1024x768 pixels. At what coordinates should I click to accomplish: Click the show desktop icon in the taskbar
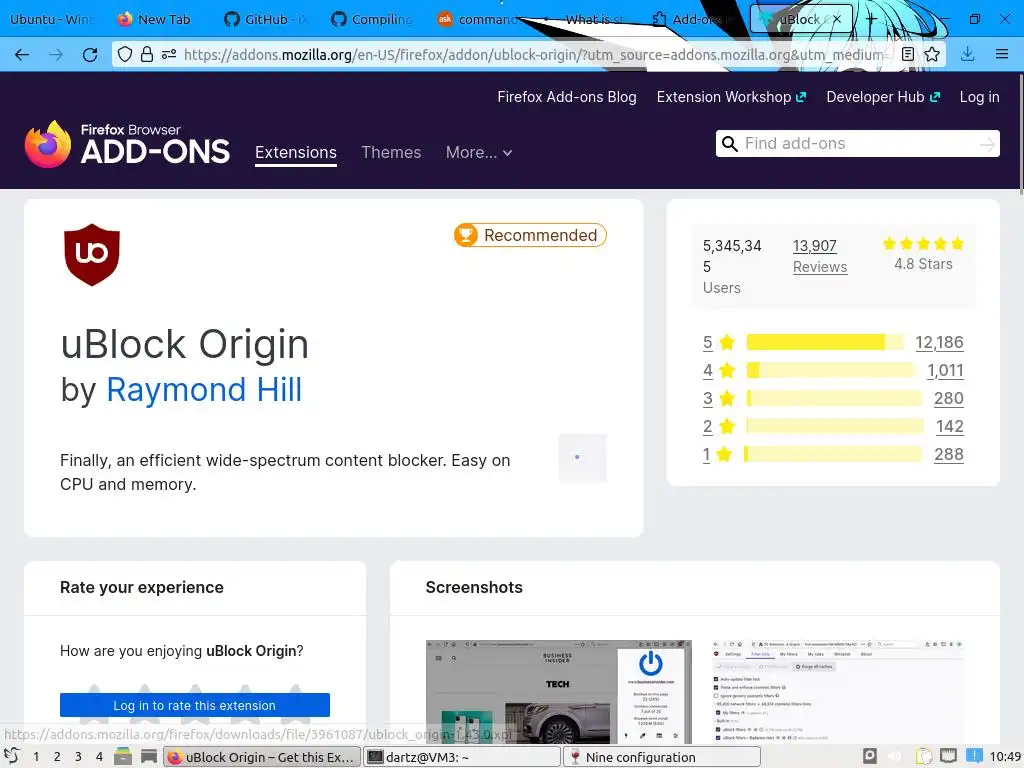pos(149,756)
